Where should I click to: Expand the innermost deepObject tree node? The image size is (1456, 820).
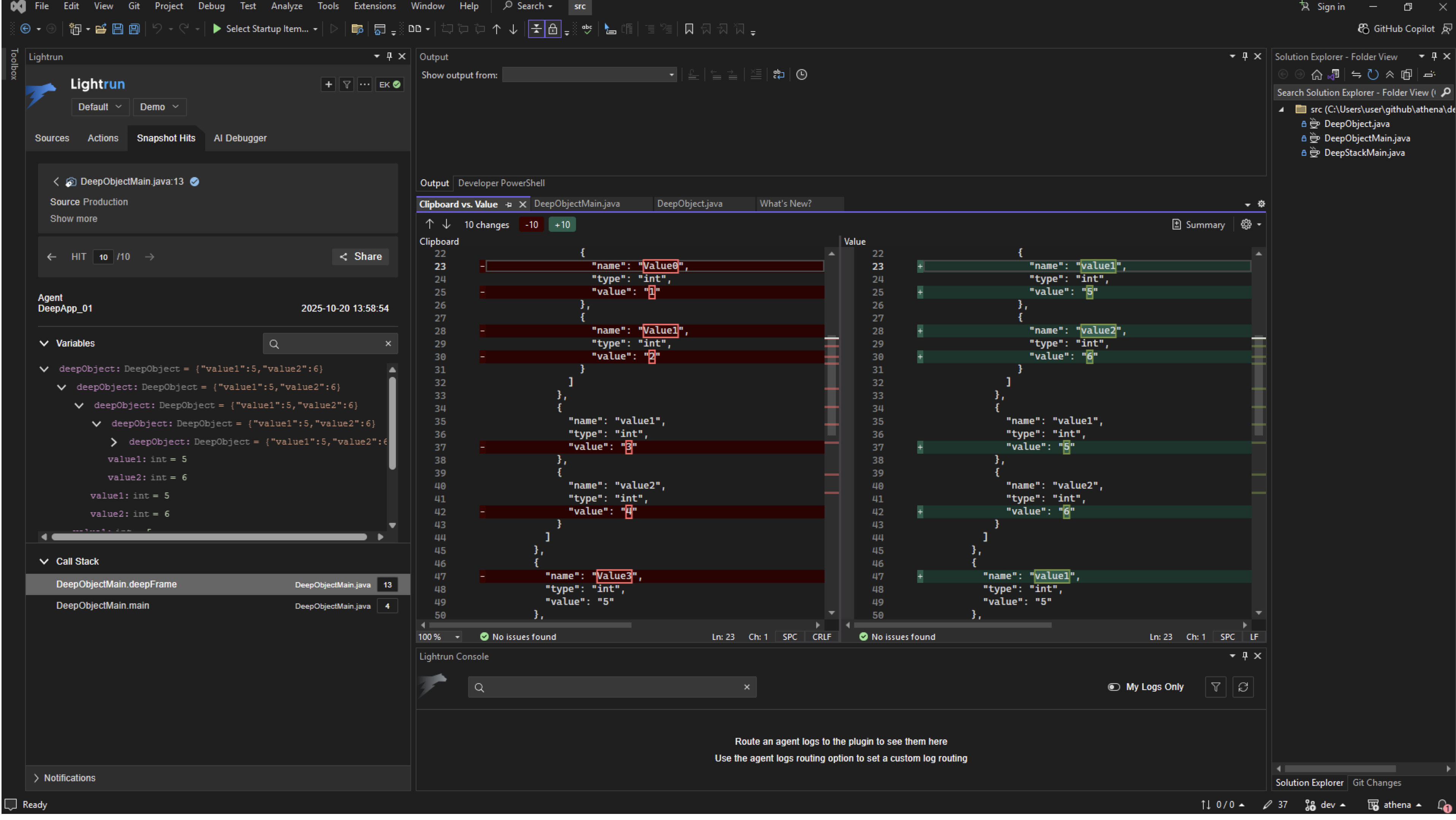click(114, 443)
